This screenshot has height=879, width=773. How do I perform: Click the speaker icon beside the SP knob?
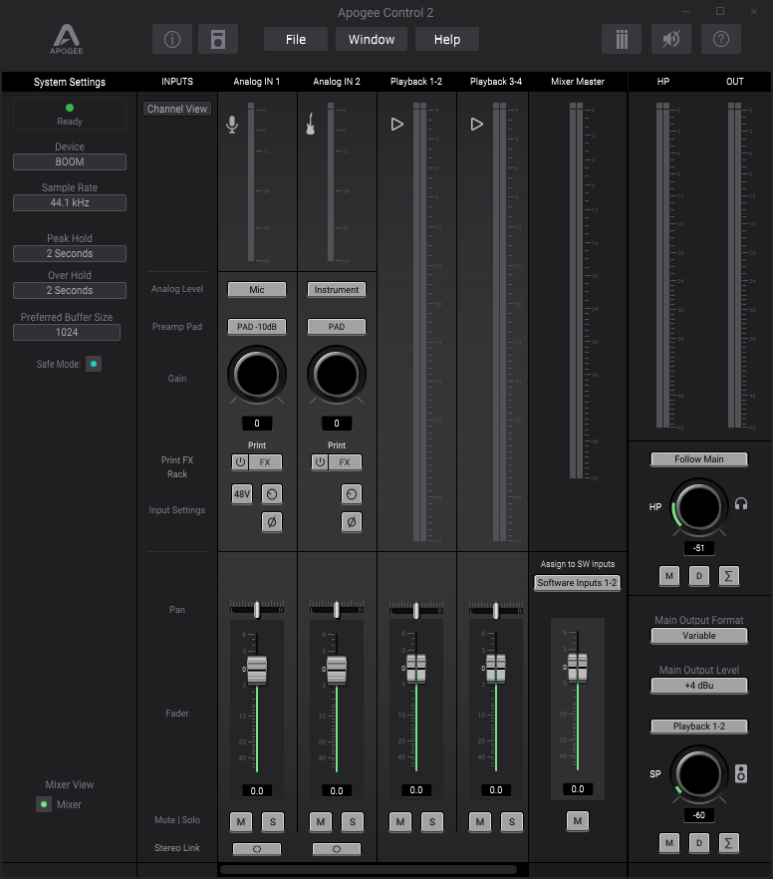(x=741, y=774)
